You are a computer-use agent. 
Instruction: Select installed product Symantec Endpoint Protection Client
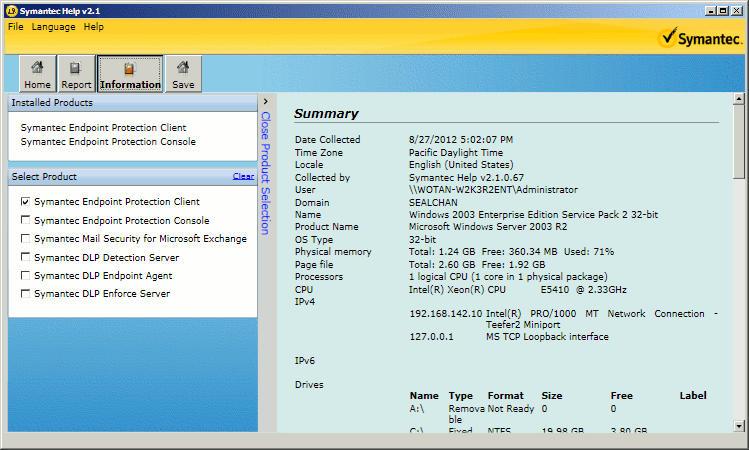point(103,128)
